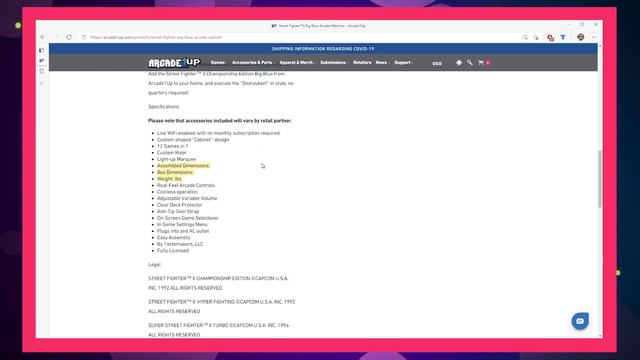This screenshot has width=640, height=360.
Task: Open the browser profile avatar
Action: click(x=580, y=37)
